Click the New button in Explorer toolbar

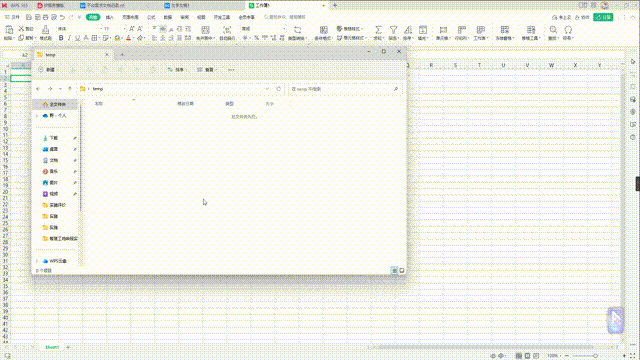pyautogui.click(x=47, y=70)
